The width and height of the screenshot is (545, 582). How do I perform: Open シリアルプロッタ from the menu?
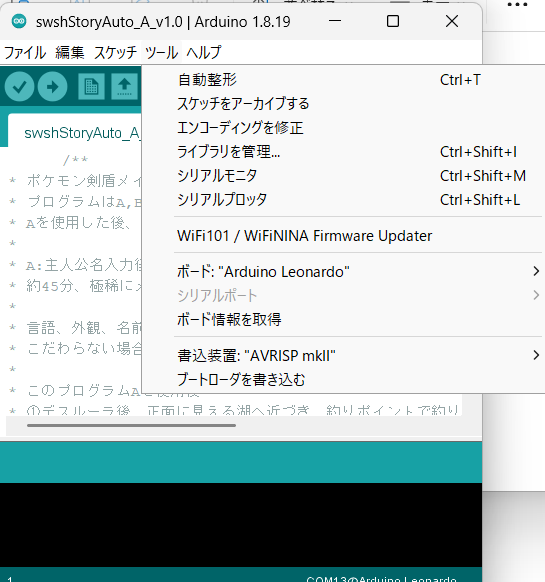click(x=343, y=200)
